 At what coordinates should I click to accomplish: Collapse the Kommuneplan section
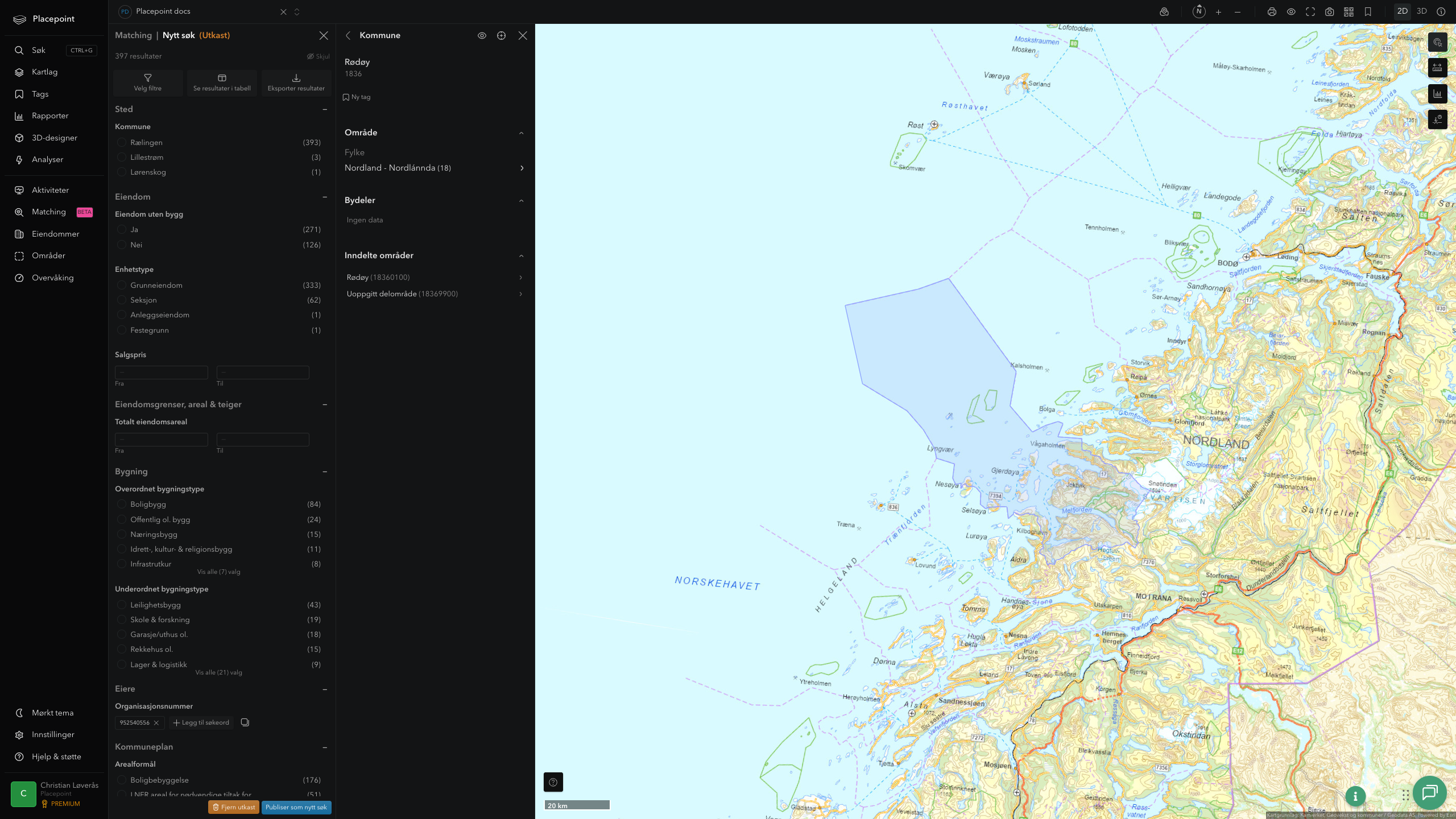pyautogui.click(x=325, y=747)
